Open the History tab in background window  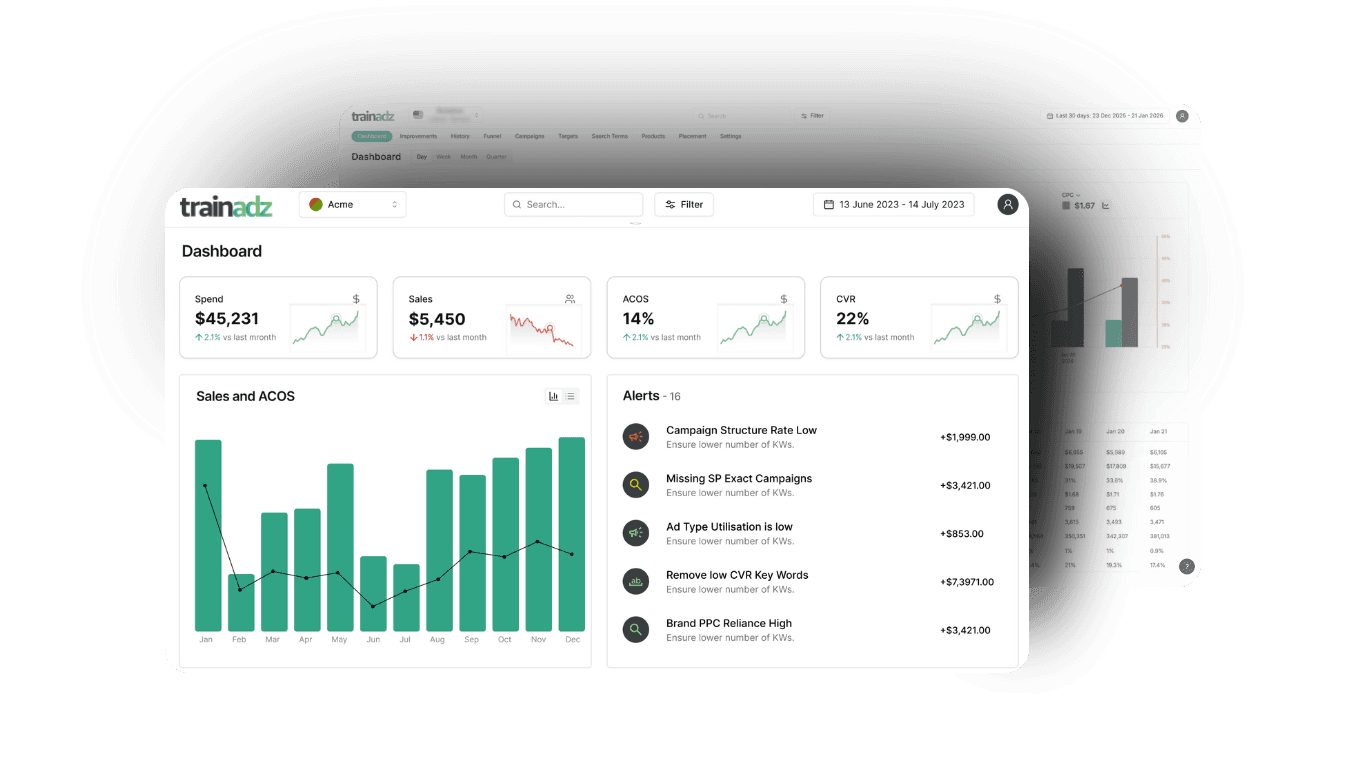[x=460, y=136]
